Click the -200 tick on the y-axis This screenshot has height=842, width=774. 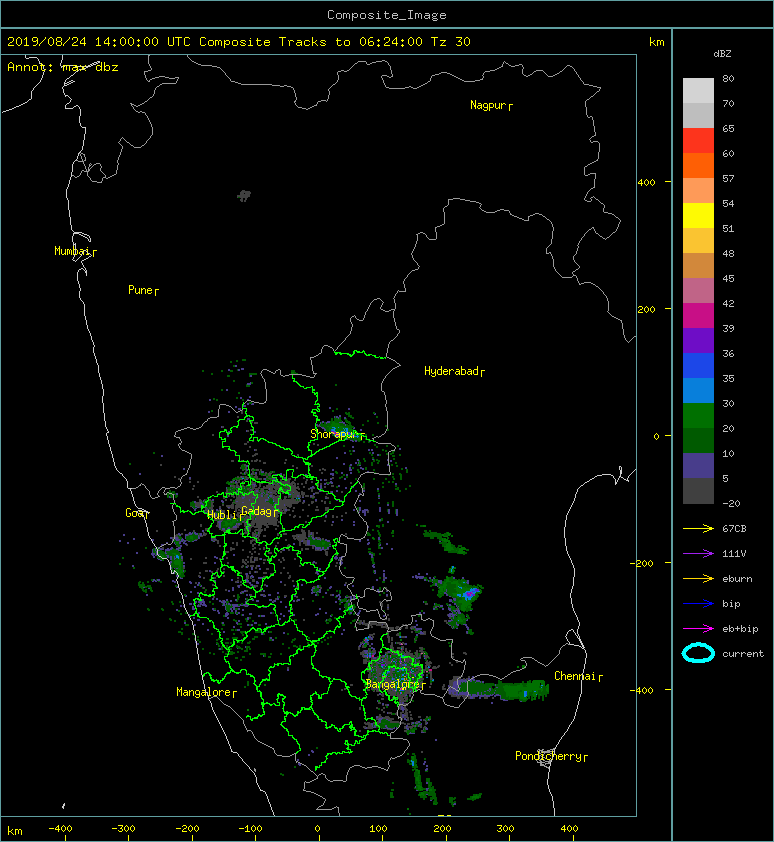pyautogui.click(x=642, y=563)
